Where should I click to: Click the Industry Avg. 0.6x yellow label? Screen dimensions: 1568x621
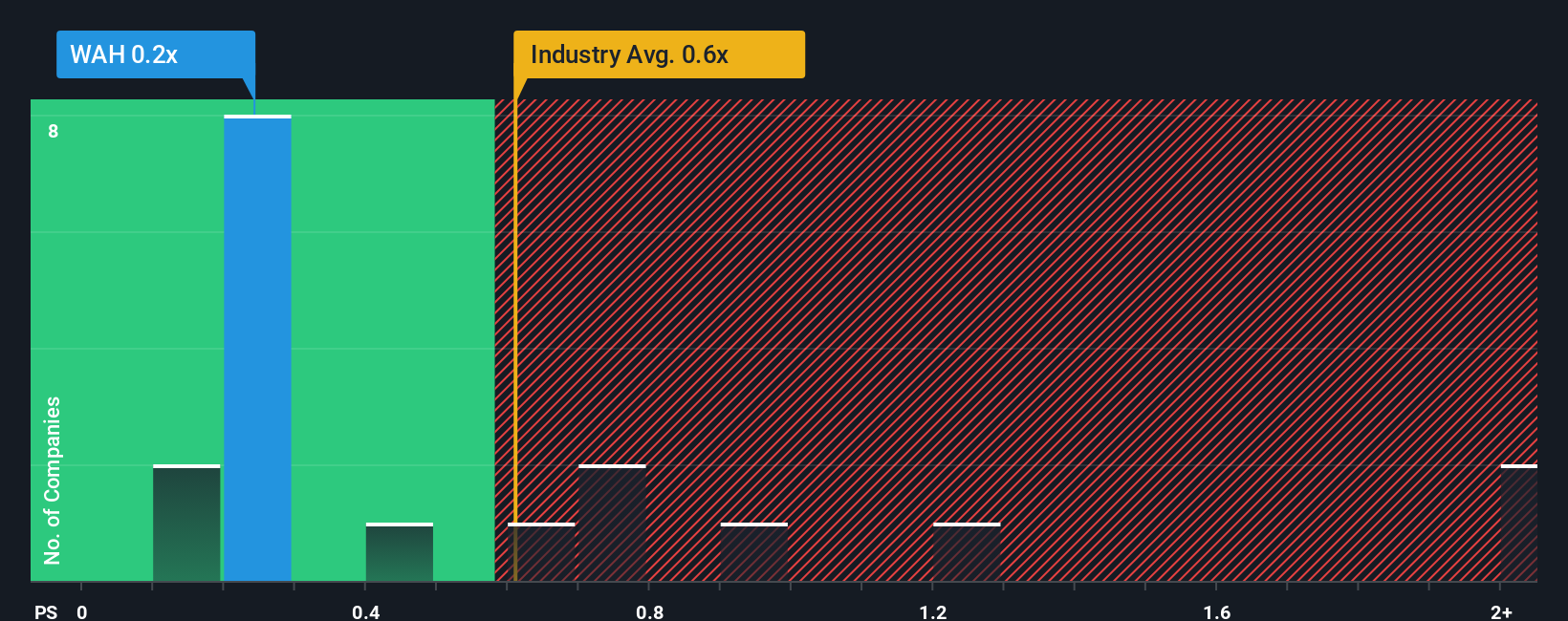click(659, 54)
